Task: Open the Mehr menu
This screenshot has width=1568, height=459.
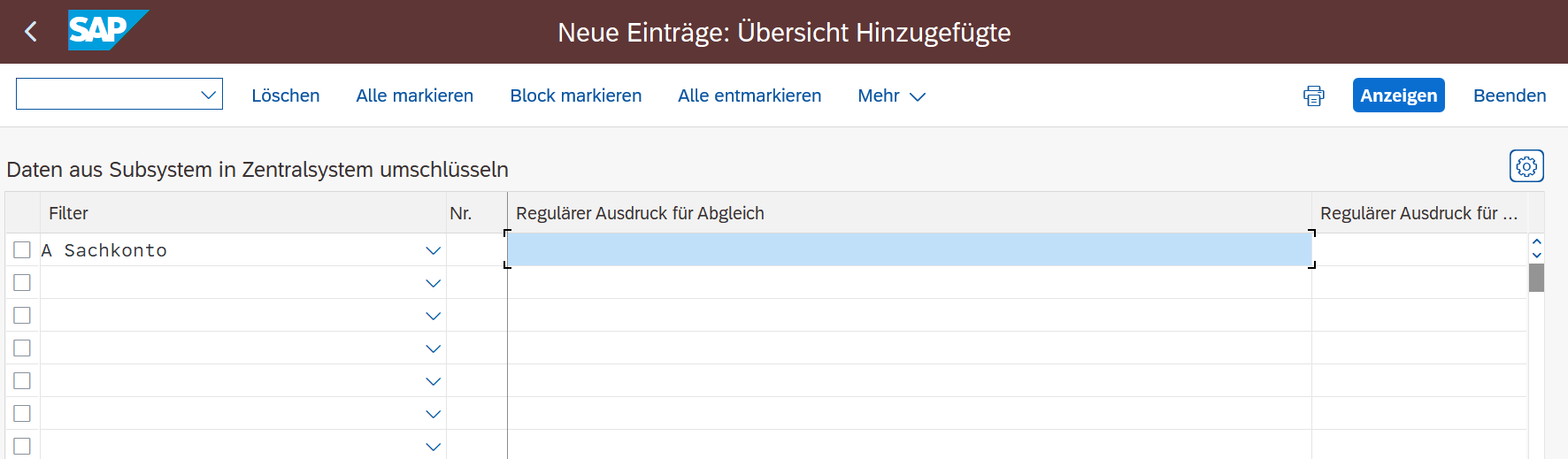Action: click(x=891, y=96)
